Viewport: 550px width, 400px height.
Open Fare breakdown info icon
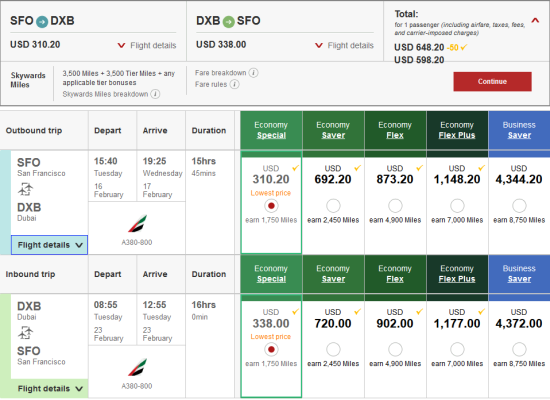coord(253,73)
